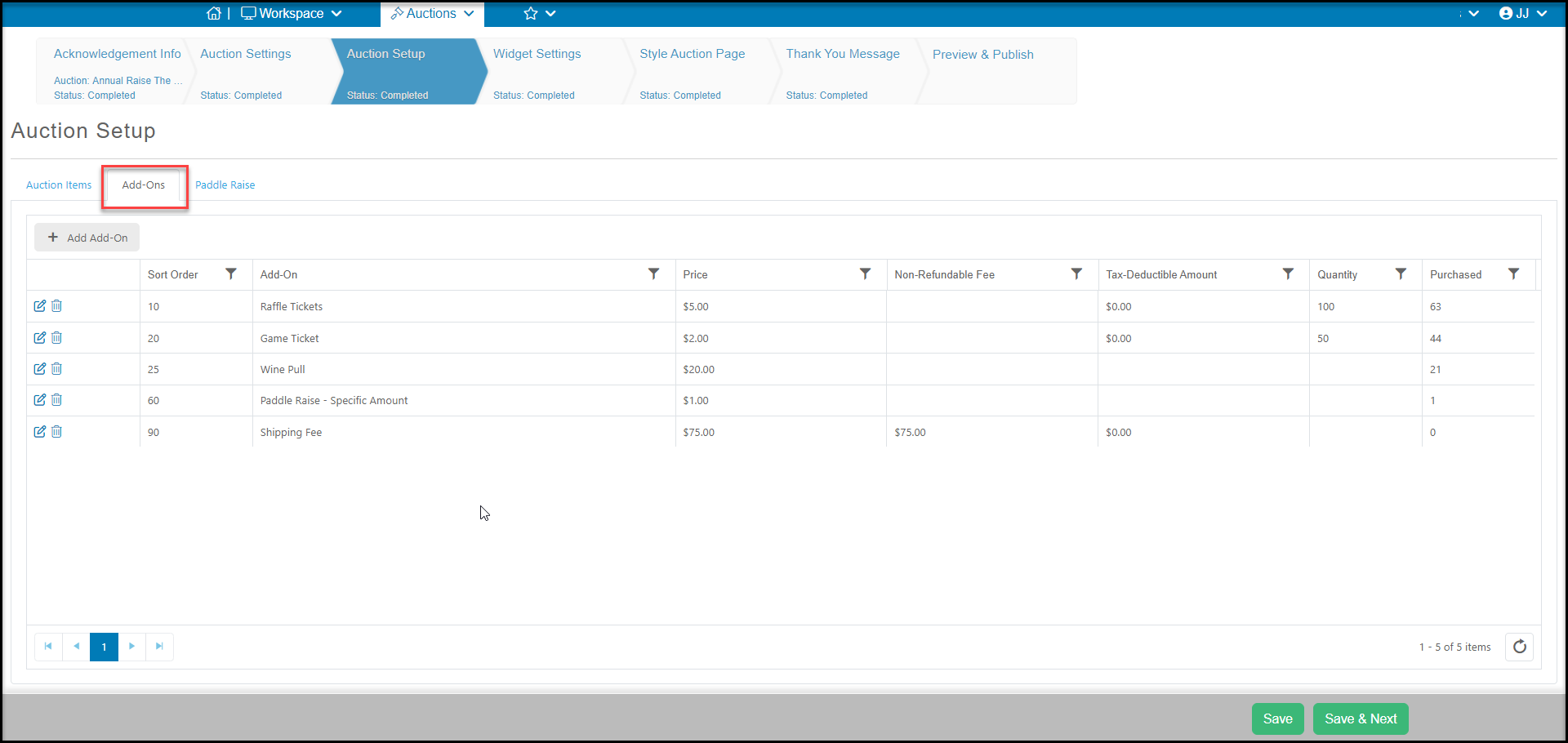Filter the Non-Refundable Fee column
This screenshot has width=1568, height=743.
click(x=1076, y=274)
